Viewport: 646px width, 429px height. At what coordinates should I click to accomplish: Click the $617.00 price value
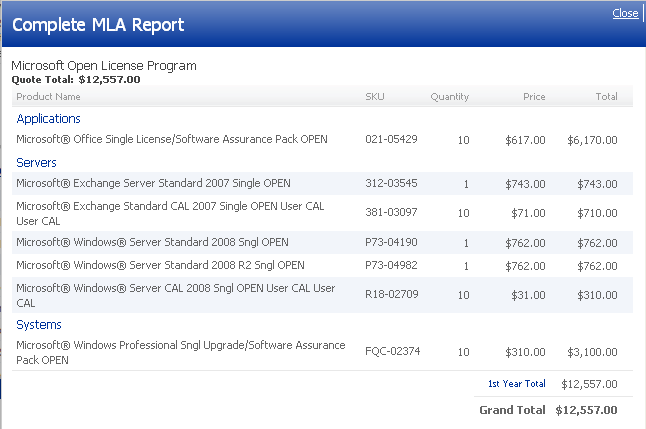[x=525, y=140]
